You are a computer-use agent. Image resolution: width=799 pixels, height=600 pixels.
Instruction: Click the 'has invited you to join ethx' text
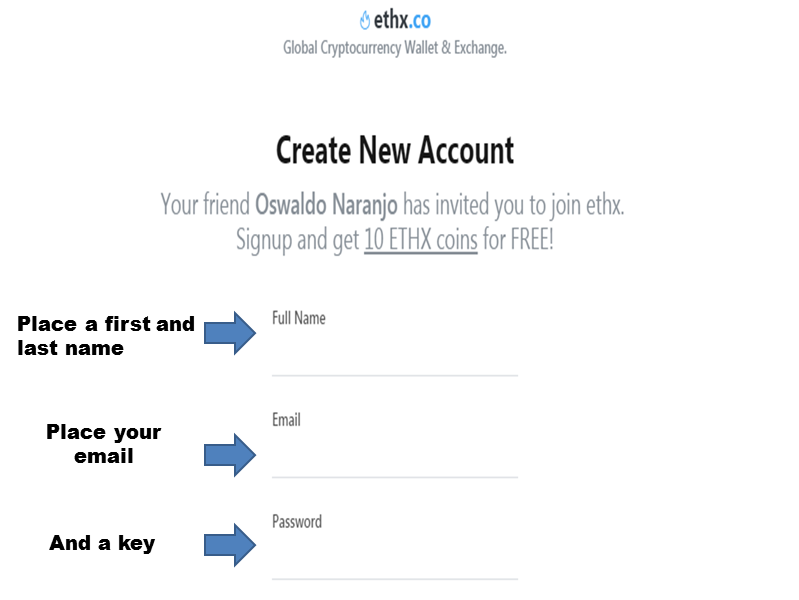(514, 204)
